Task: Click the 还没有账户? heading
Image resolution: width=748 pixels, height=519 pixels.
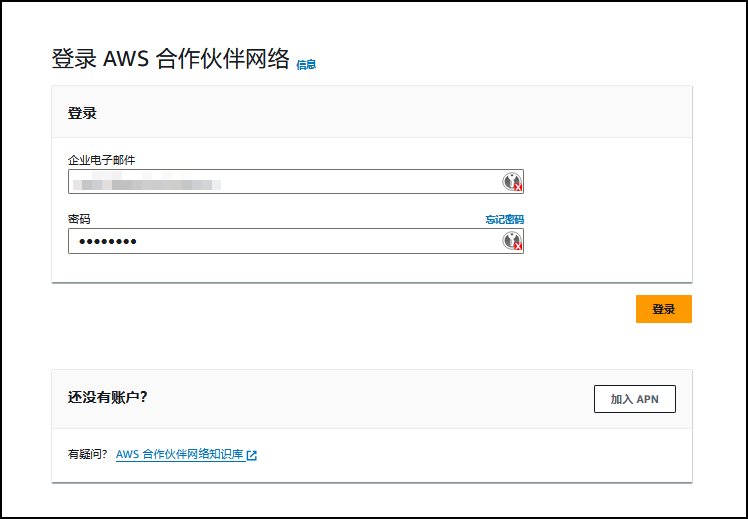Action: (x=107, y=397)
